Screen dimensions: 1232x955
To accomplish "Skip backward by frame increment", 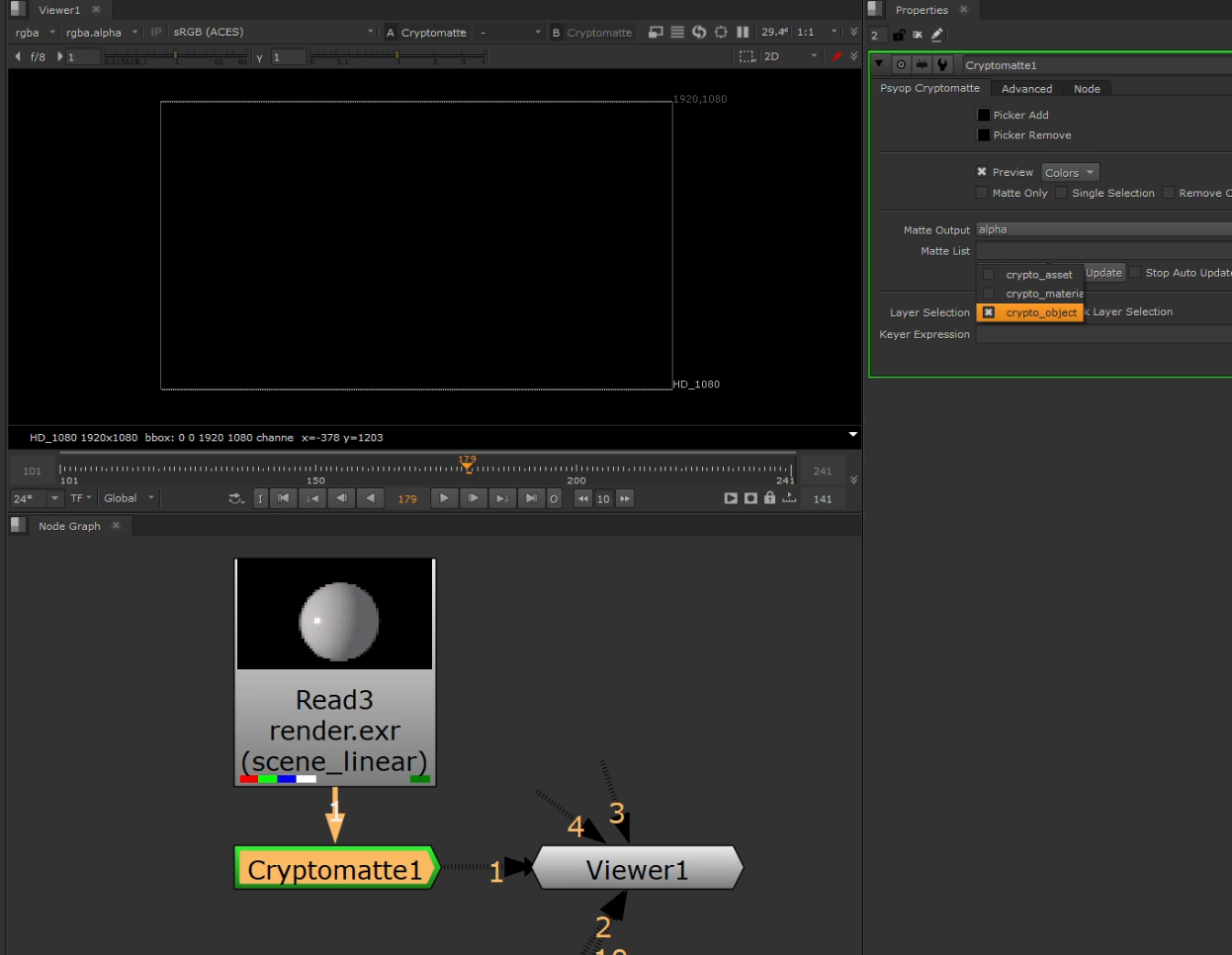I will coord(582,498).
